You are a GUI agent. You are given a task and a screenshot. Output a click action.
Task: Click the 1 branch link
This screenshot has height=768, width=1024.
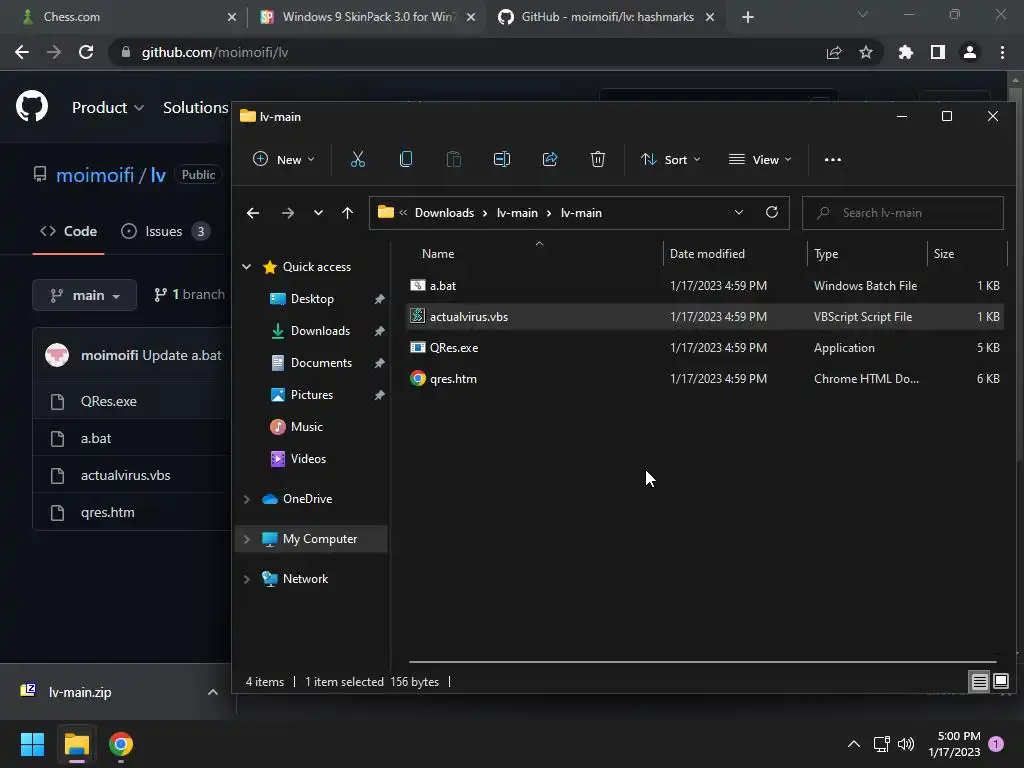click(189, 295)
